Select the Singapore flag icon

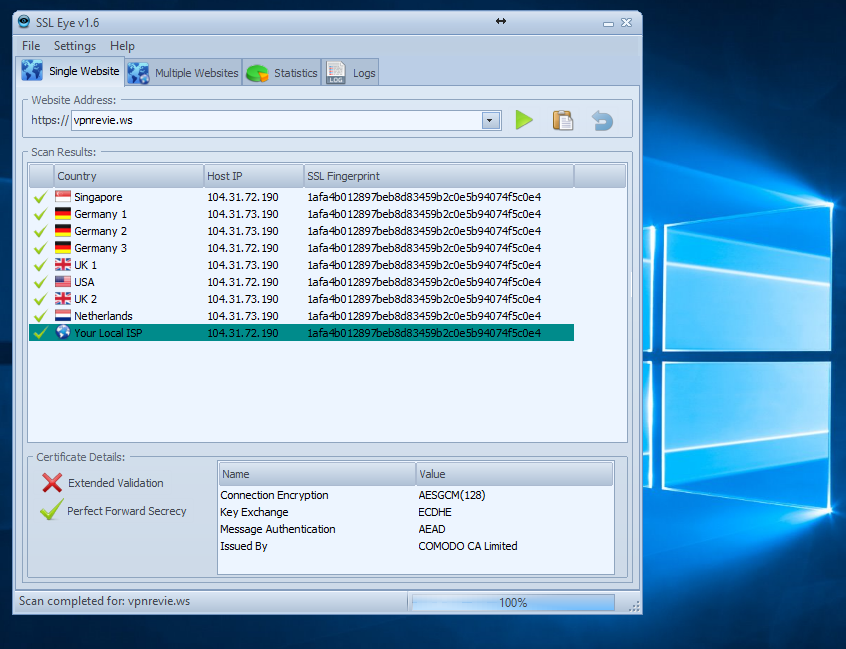(x=63, y=197)
